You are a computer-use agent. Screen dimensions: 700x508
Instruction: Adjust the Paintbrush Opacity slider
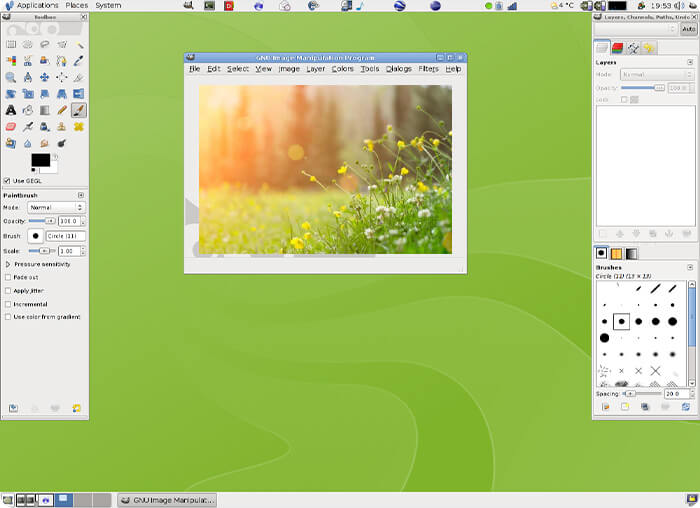point(42,221)
